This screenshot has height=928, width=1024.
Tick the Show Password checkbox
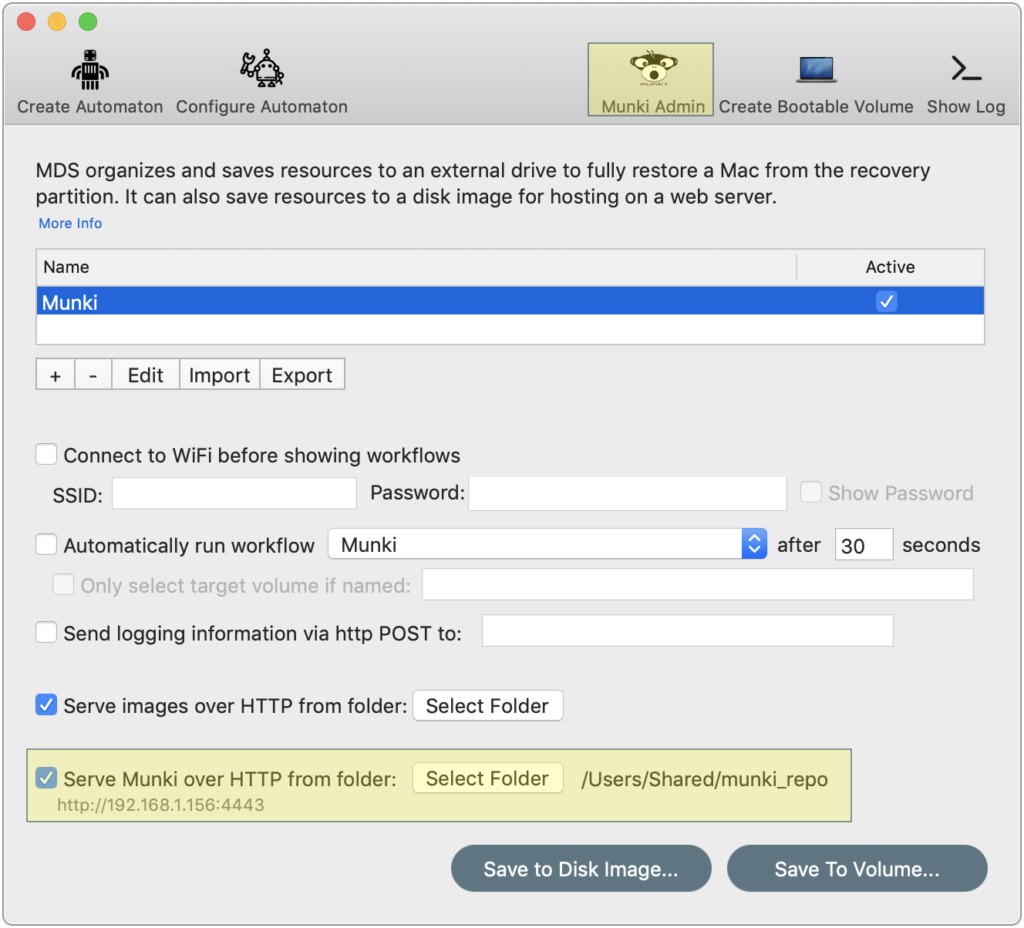(x=810, y=492)
